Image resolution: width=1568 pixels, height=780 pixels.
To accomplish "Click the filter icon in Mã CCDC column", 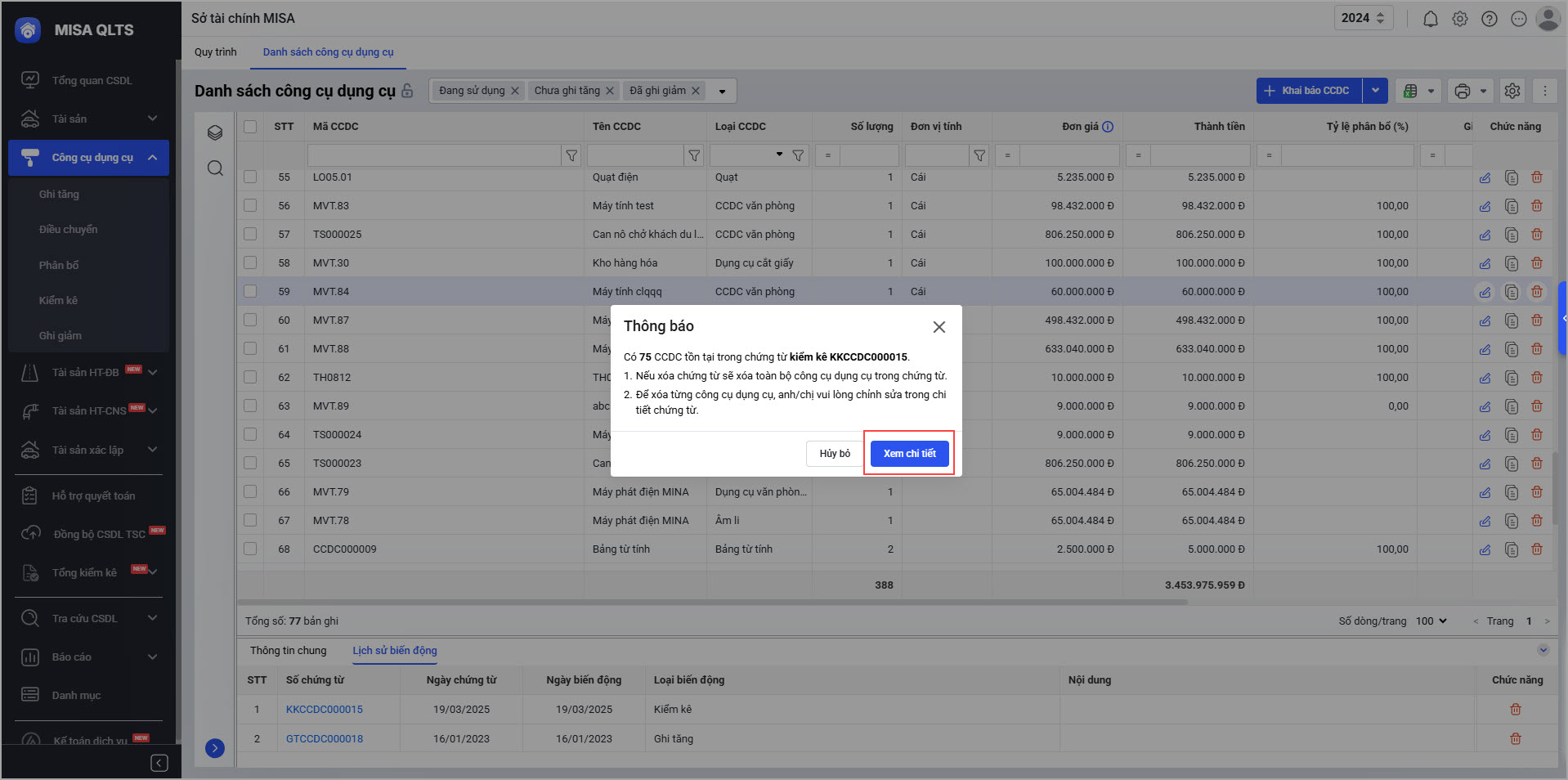I will point(571,155).
